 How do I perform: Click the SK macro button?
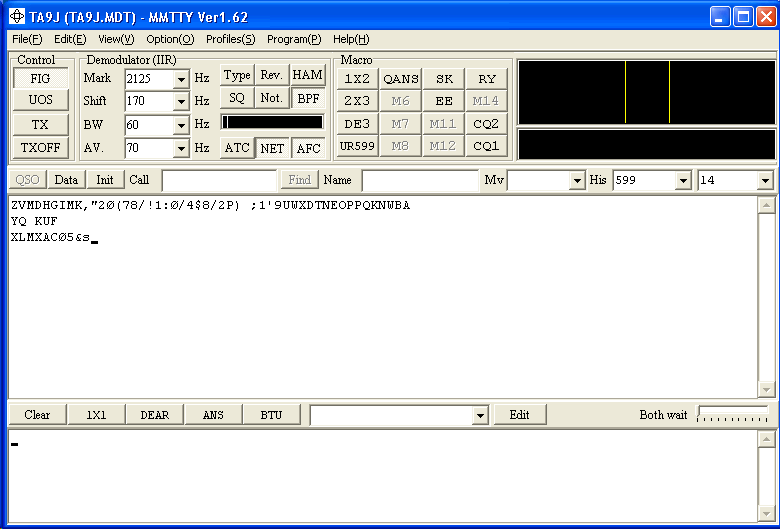[443, 79]
